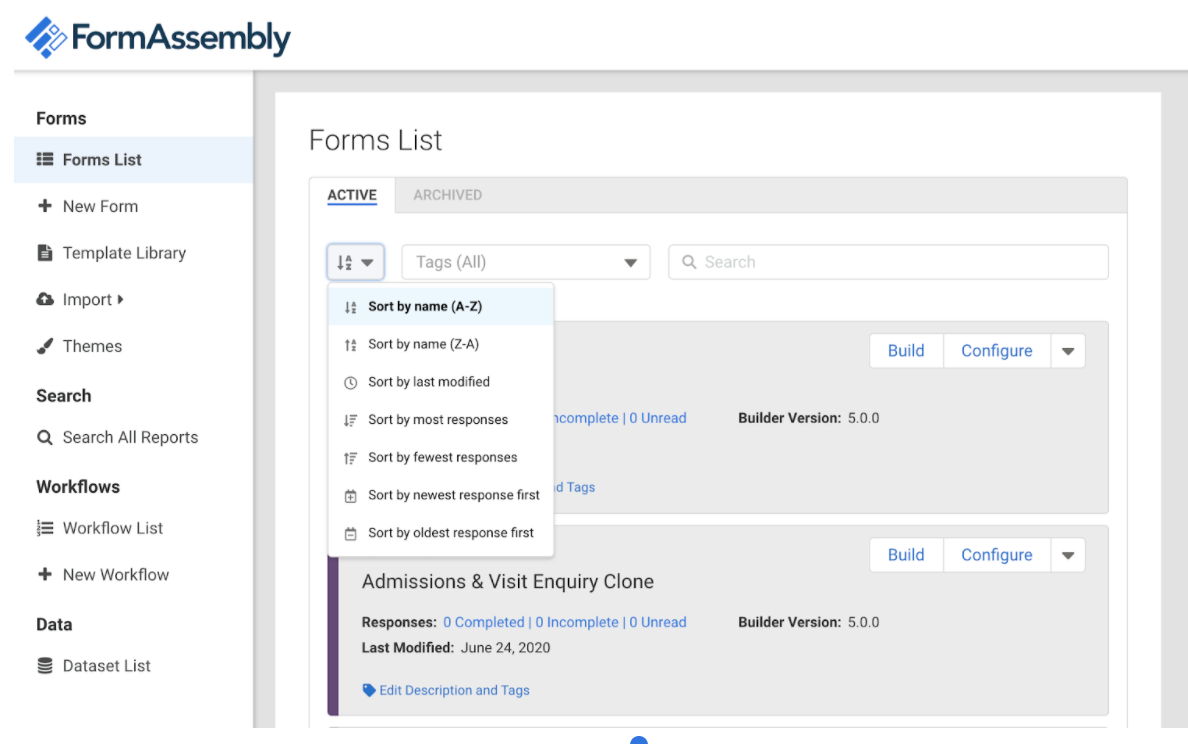Click the Z-A sort icon in menu
Screen dimensions: 1188x744
pos(350,345)
